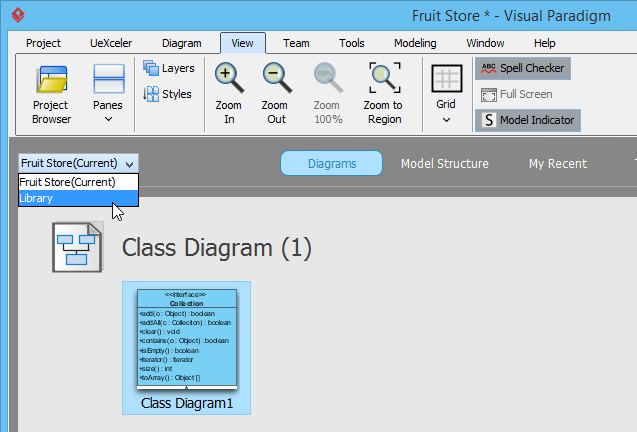
Task: Open the Modeling tab
Action: (415, 43)
